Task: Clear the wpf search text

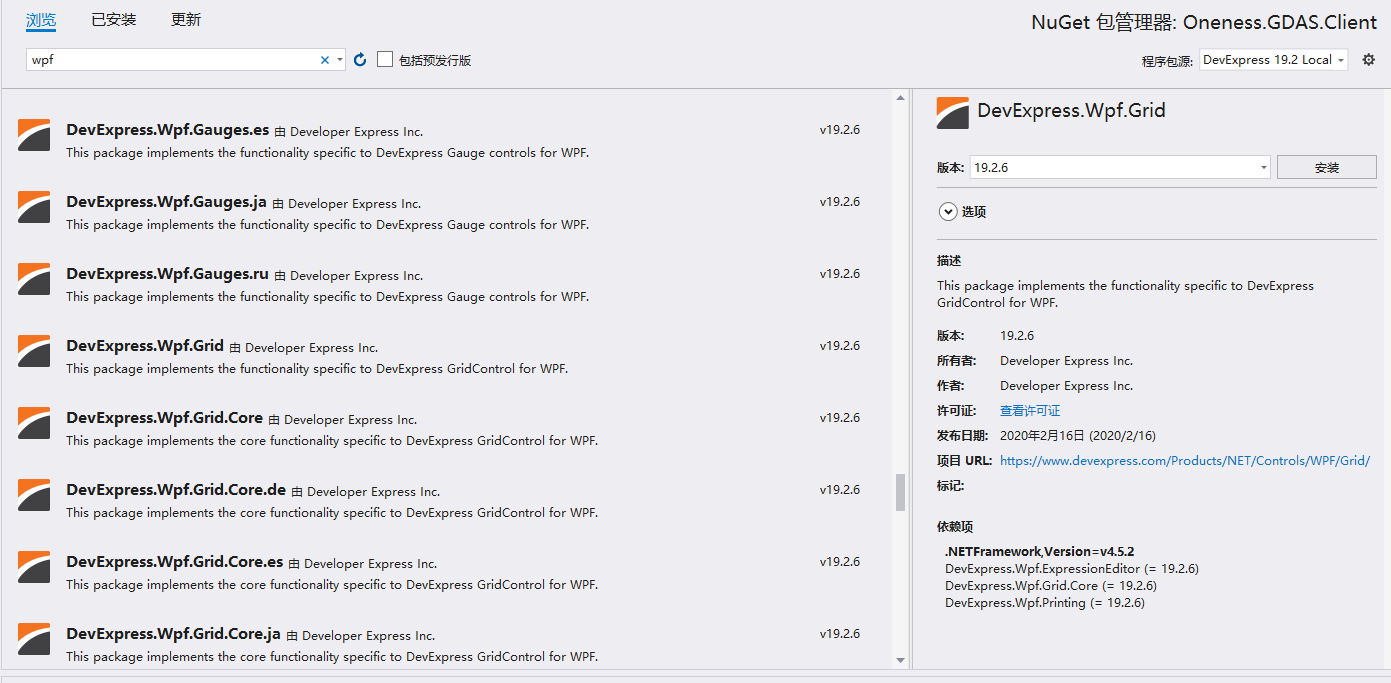Action: coord(324,60)
